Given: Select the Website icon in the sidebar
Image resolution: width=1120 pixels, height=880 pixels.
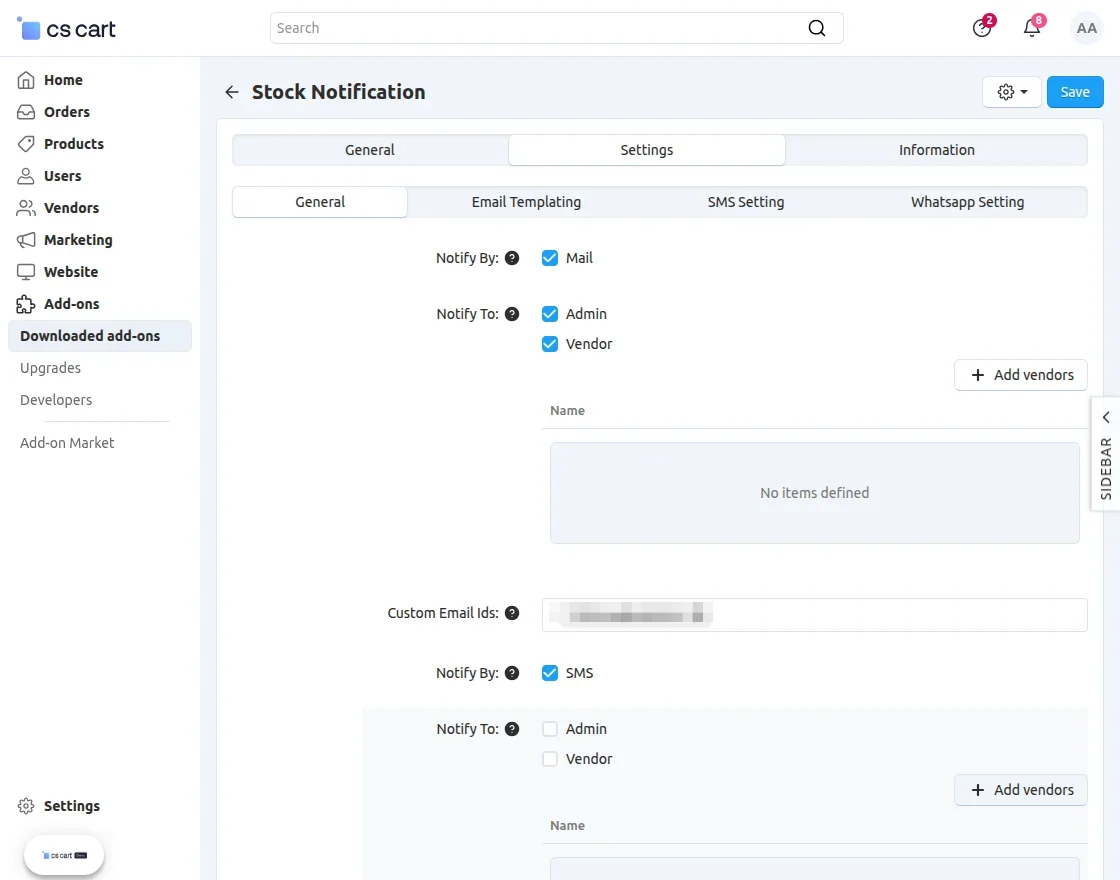Looking at the screenshot, I should click(27, 271).
